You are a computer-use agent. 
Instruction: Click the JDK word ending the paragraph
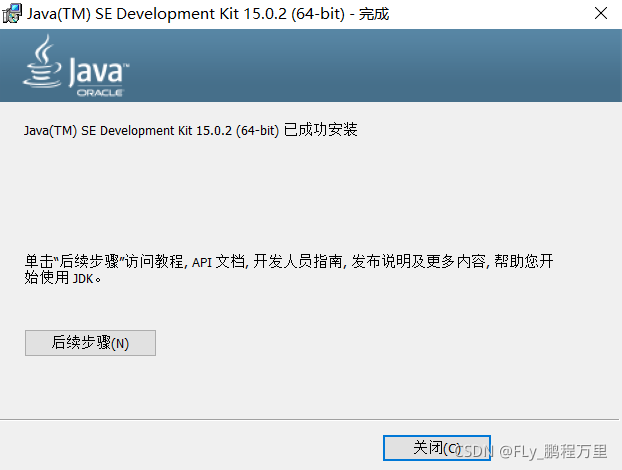tap(83, 278)
